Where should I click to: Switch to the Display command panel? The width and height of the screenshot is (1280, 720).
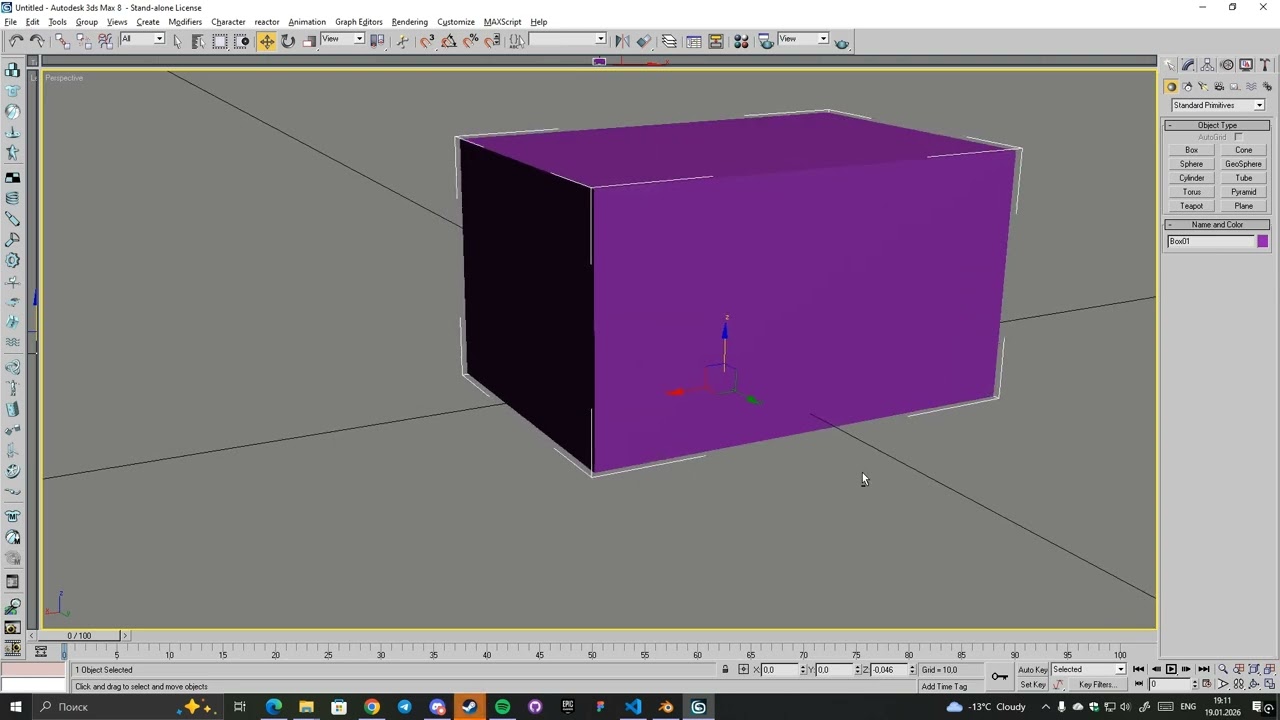pos(1246,65)
